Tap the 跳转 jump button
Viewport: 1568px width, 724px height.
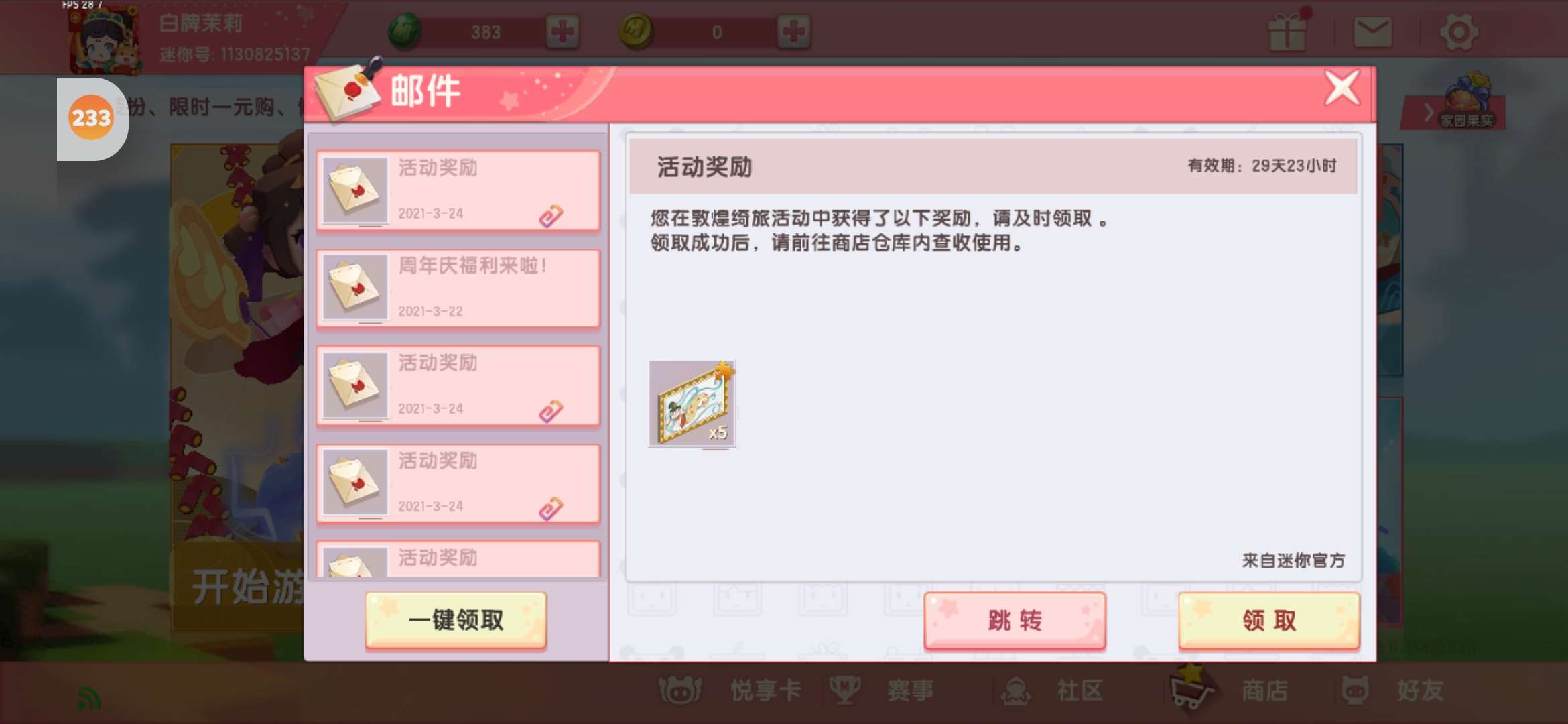(1015, 621)
